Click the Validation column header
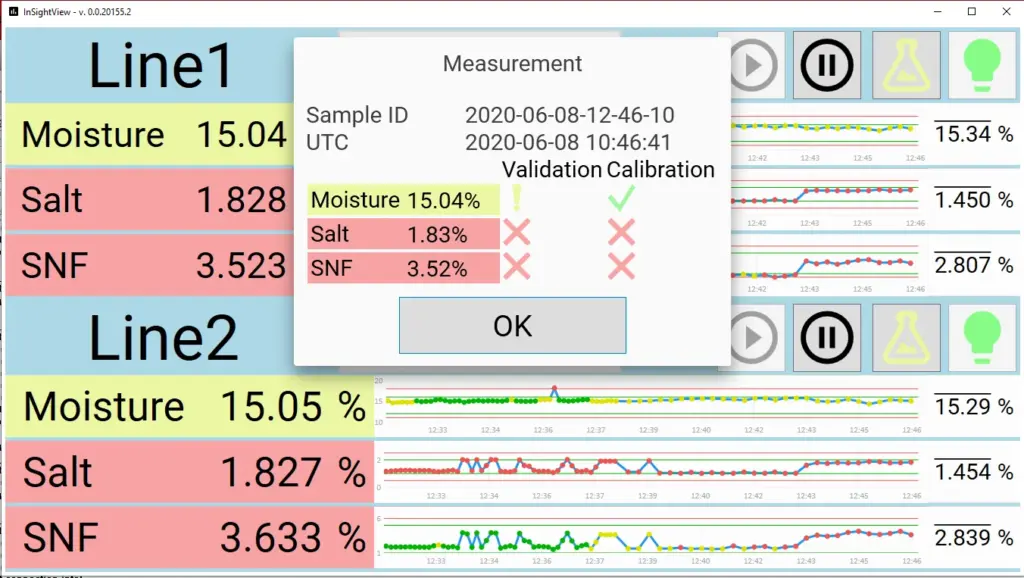This screenshot has height=578, width=1024. [552, 170]
